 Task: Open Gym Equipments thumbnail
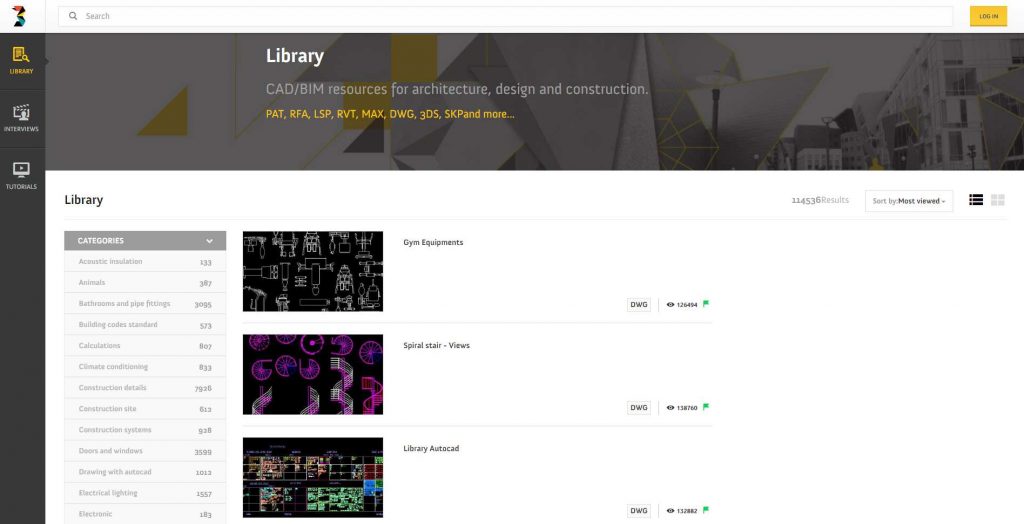pos(313,271)
